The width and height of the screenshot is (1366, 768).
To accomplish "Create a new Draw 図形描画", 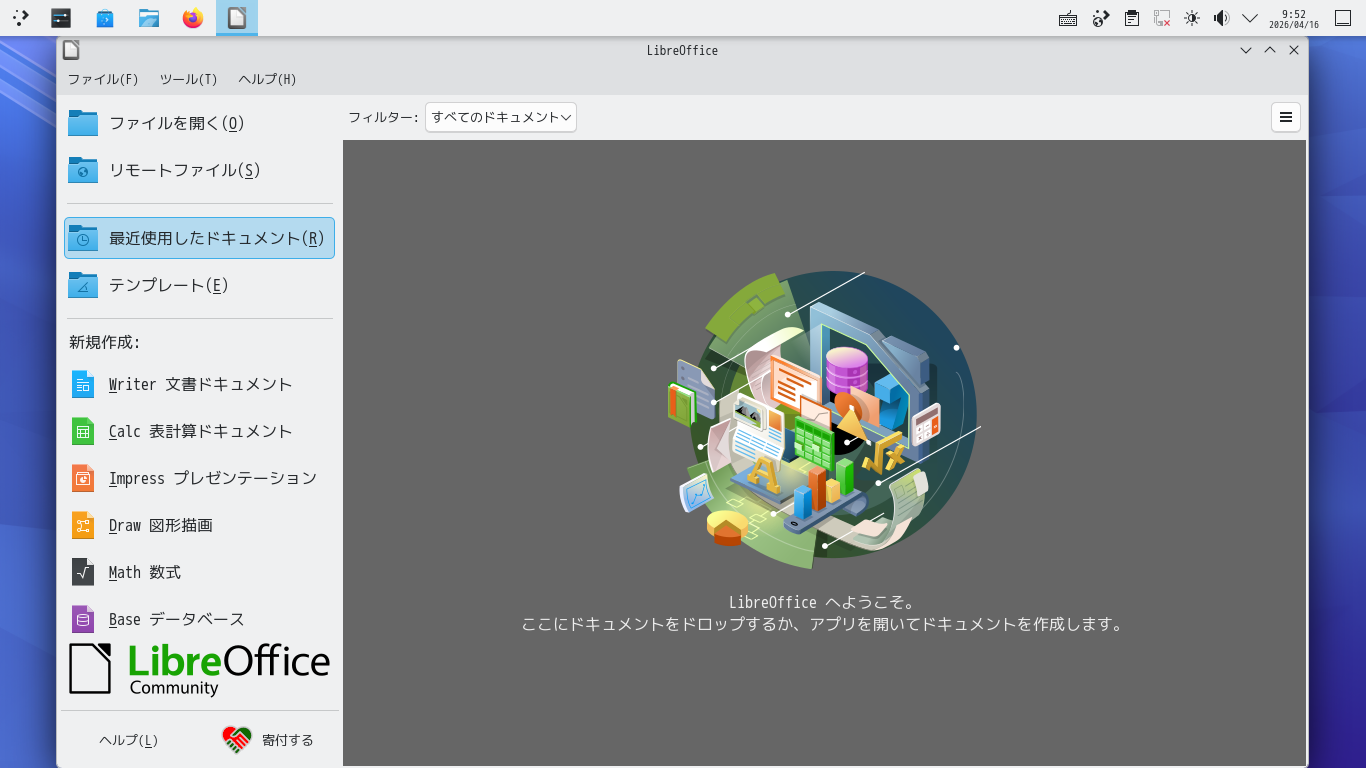I will tap(199, 525).
